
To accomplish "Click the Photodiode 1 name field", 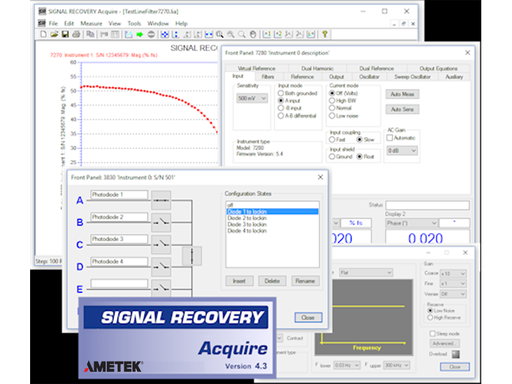I will [x=119, y=194].
